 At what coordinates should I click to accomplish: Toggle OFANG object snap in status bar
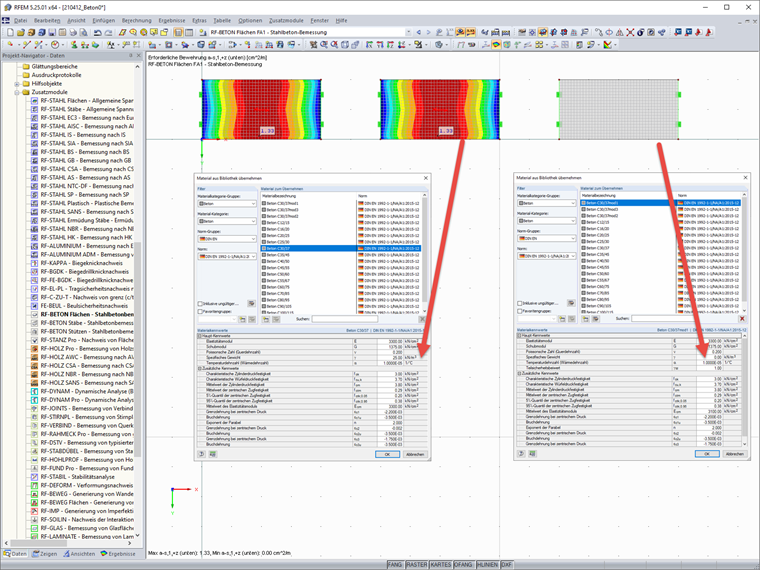tap(463, 565)
